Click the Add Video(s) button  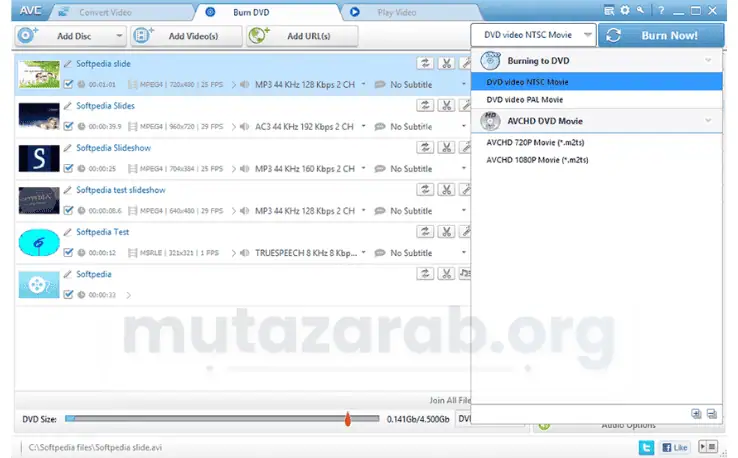click(x=186, y=36)
